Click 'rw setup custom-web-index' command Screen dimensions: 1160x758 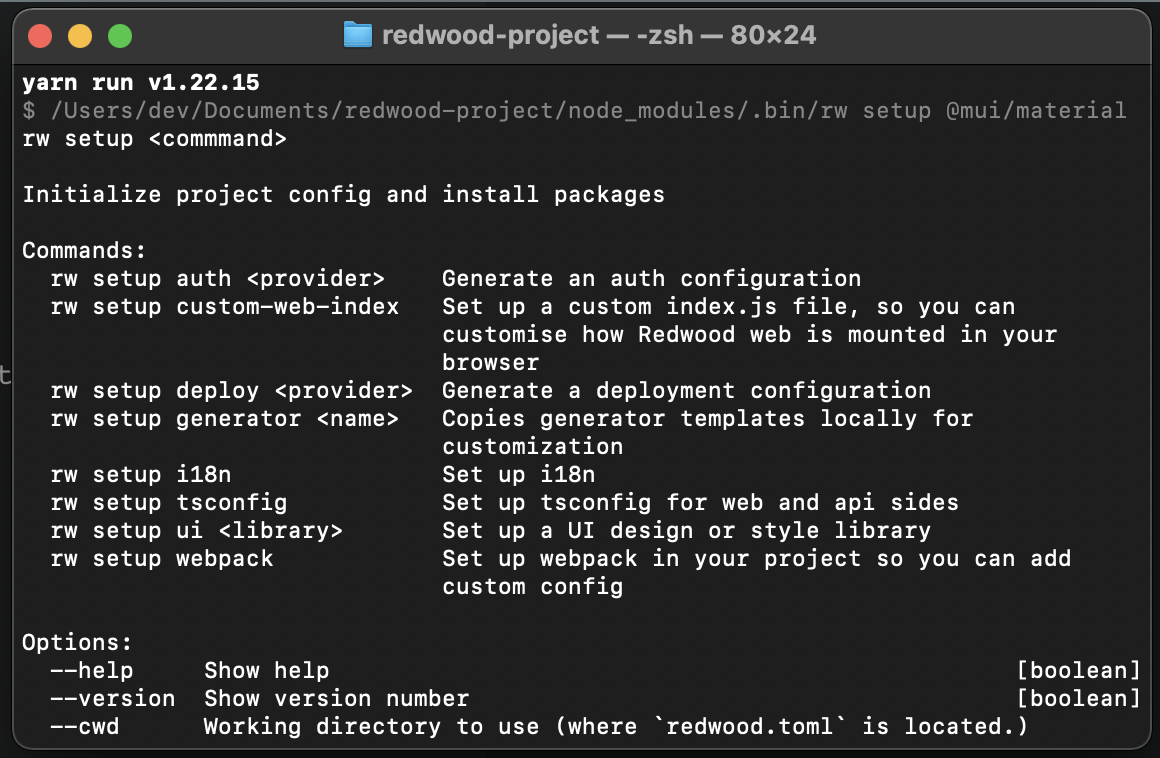tap(225, 307)
